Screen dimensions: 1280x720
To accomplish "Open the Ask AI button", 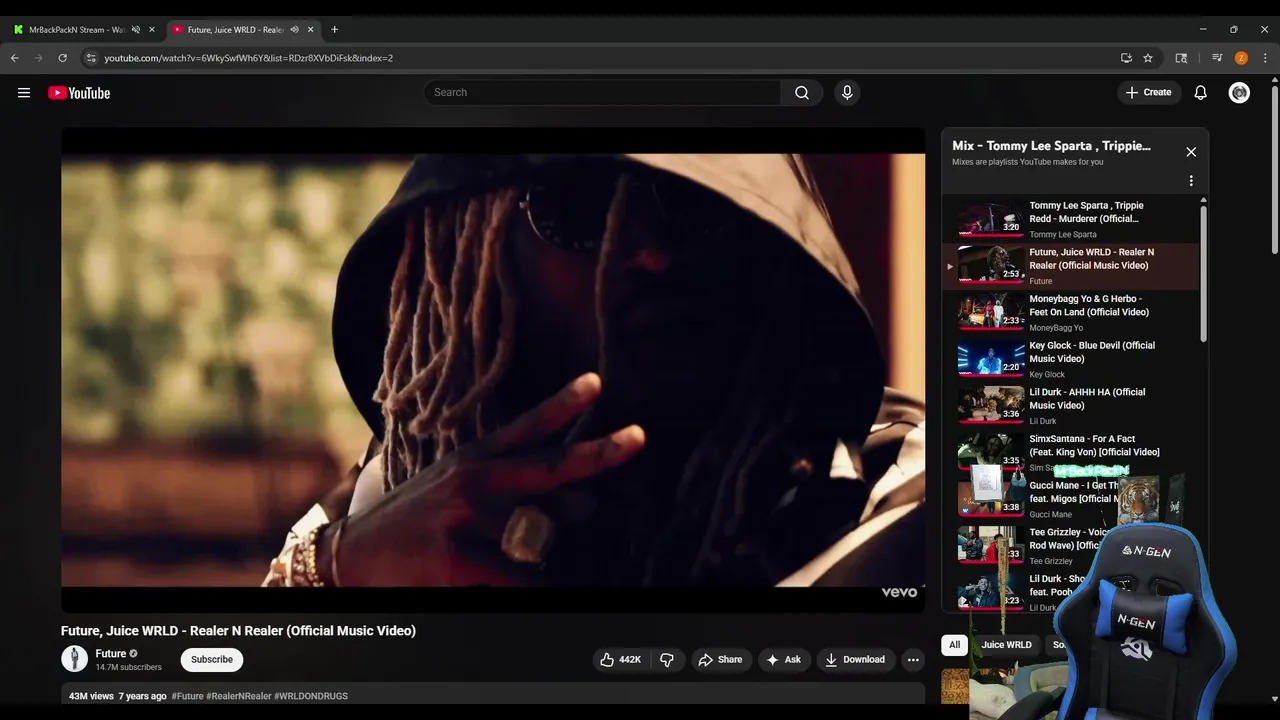I will (x=783, y=660).
